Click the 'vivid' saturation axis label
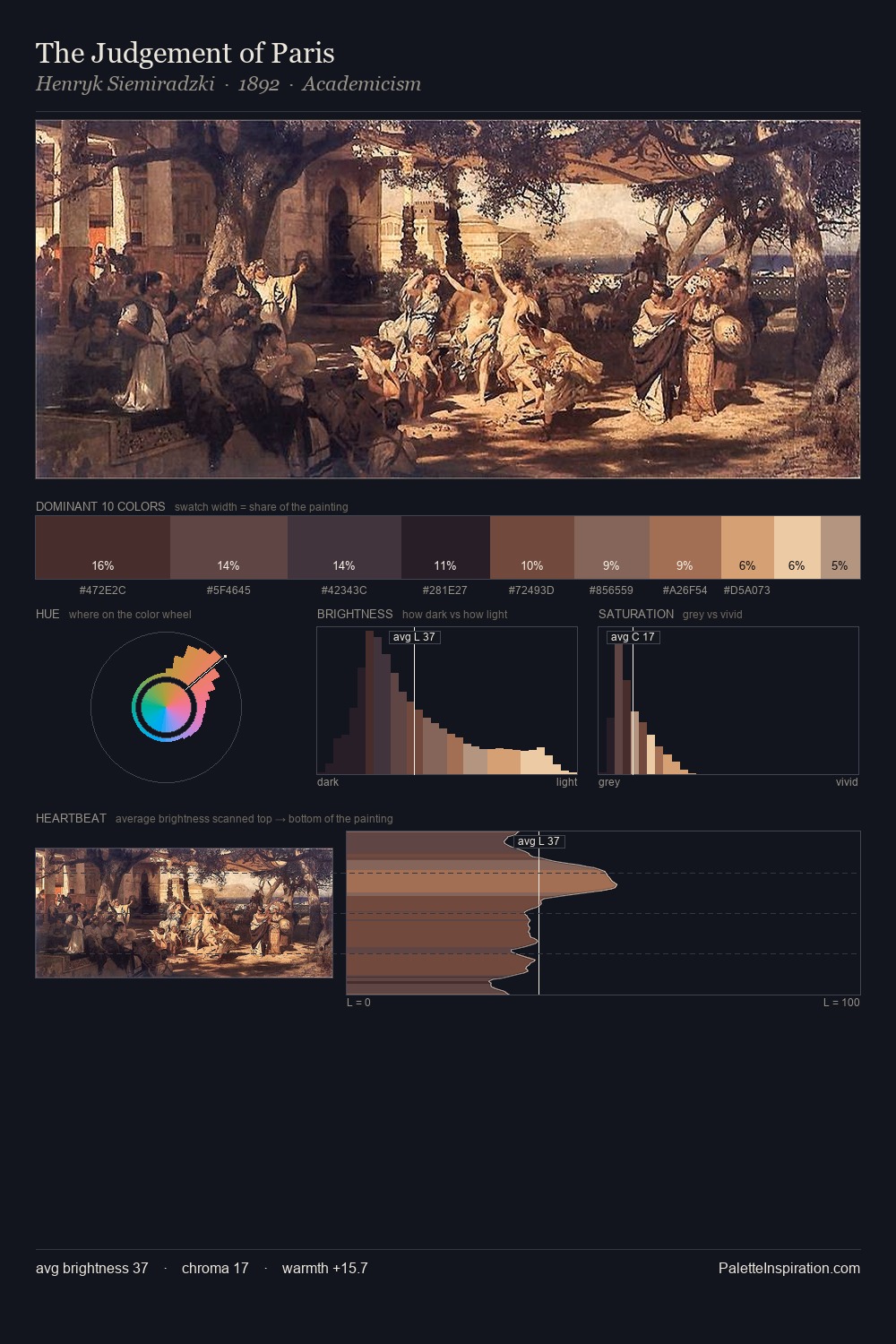 847,782
